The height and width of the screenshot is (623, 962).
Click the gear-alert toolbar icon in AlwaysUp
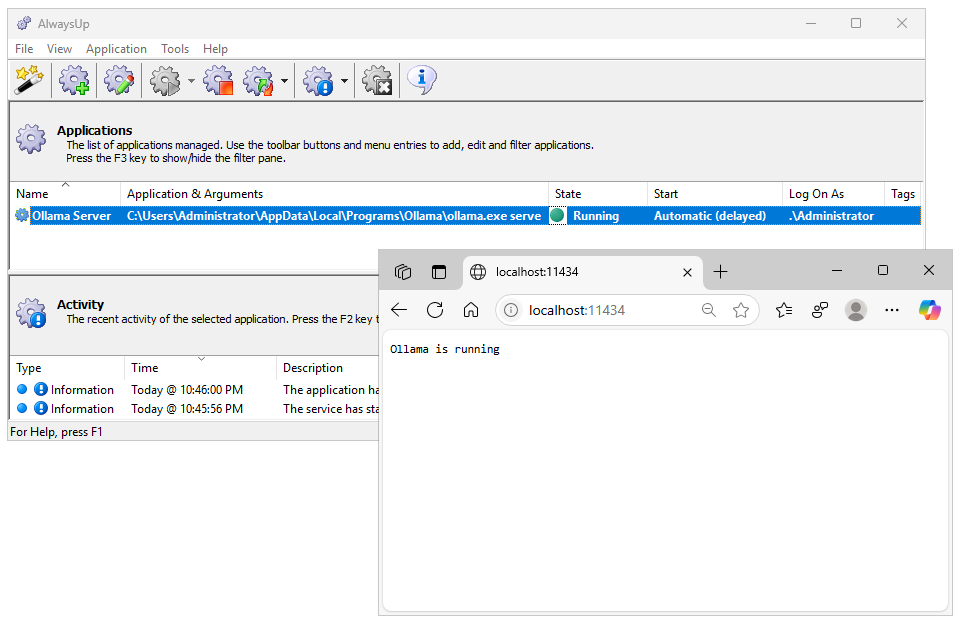click(x=318, y=80)
